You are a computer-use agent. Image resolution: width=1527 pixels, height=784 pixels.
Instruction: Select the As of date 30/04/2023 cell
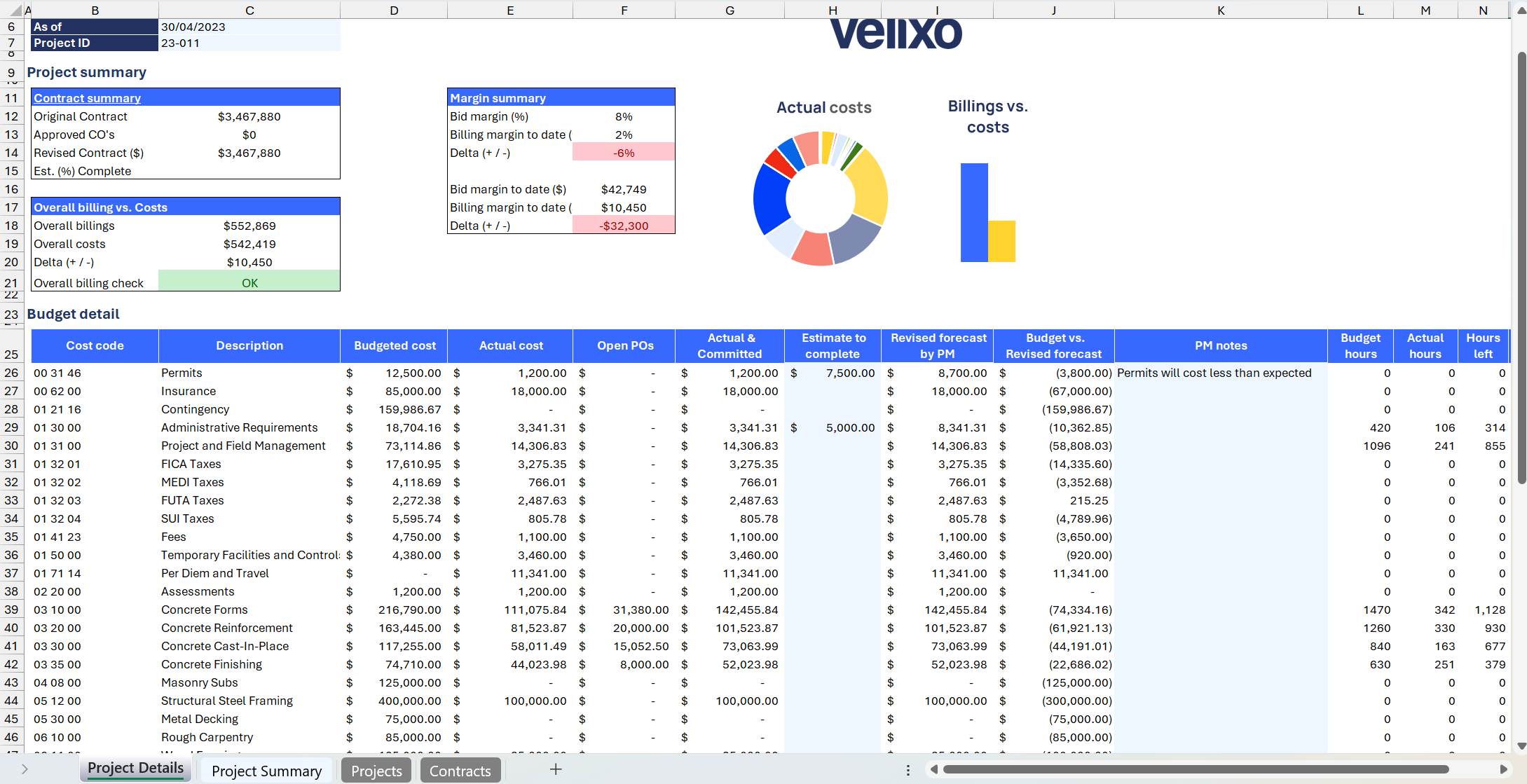tap(249, 27)
